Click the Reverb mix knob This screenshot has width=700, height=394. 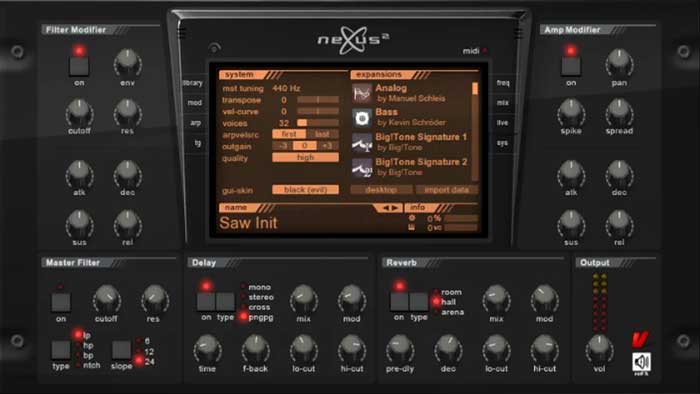(x=496, y=299)
